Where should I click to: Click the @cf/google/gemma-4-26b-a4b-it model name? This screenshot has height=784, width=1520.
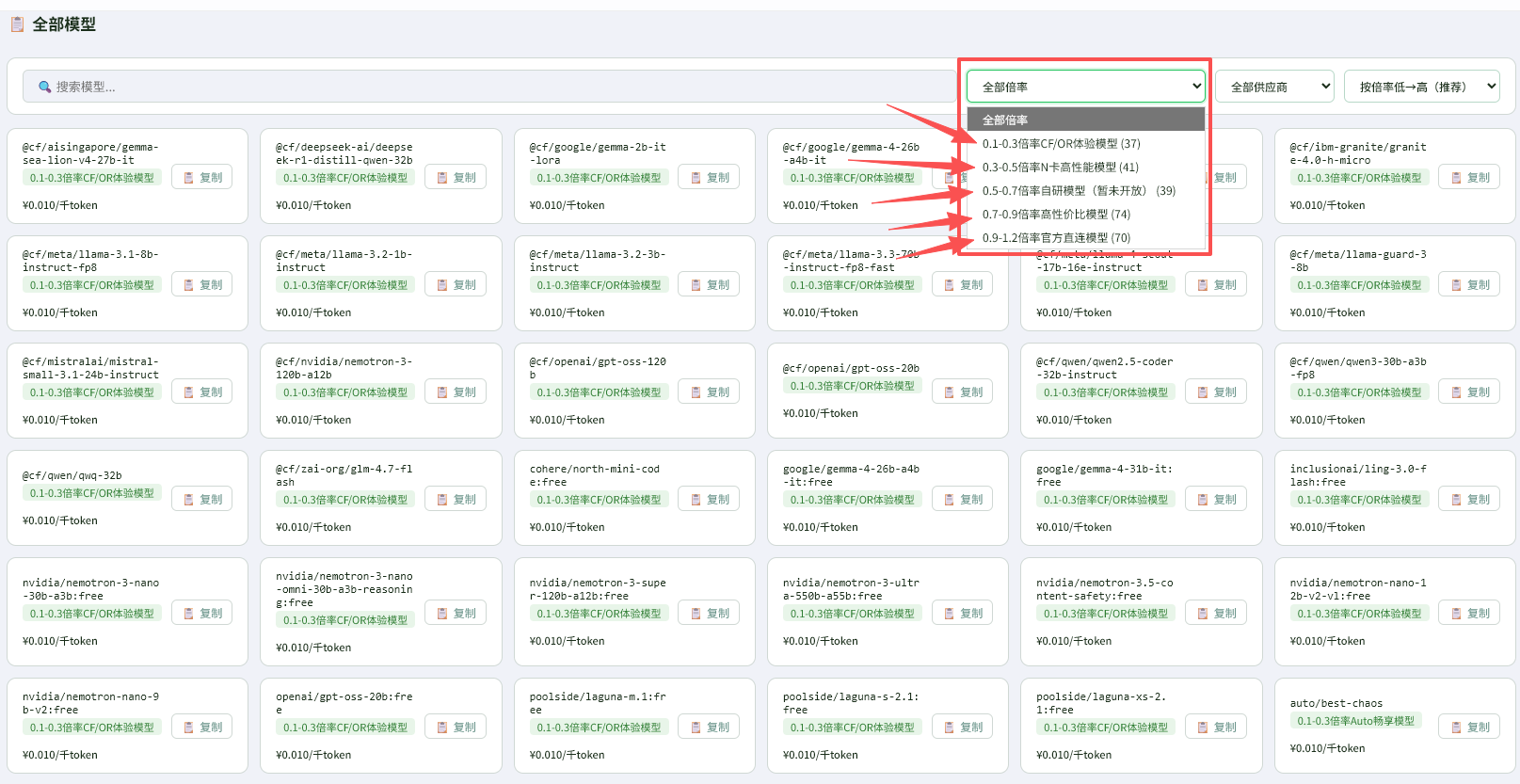click(851, 153)
